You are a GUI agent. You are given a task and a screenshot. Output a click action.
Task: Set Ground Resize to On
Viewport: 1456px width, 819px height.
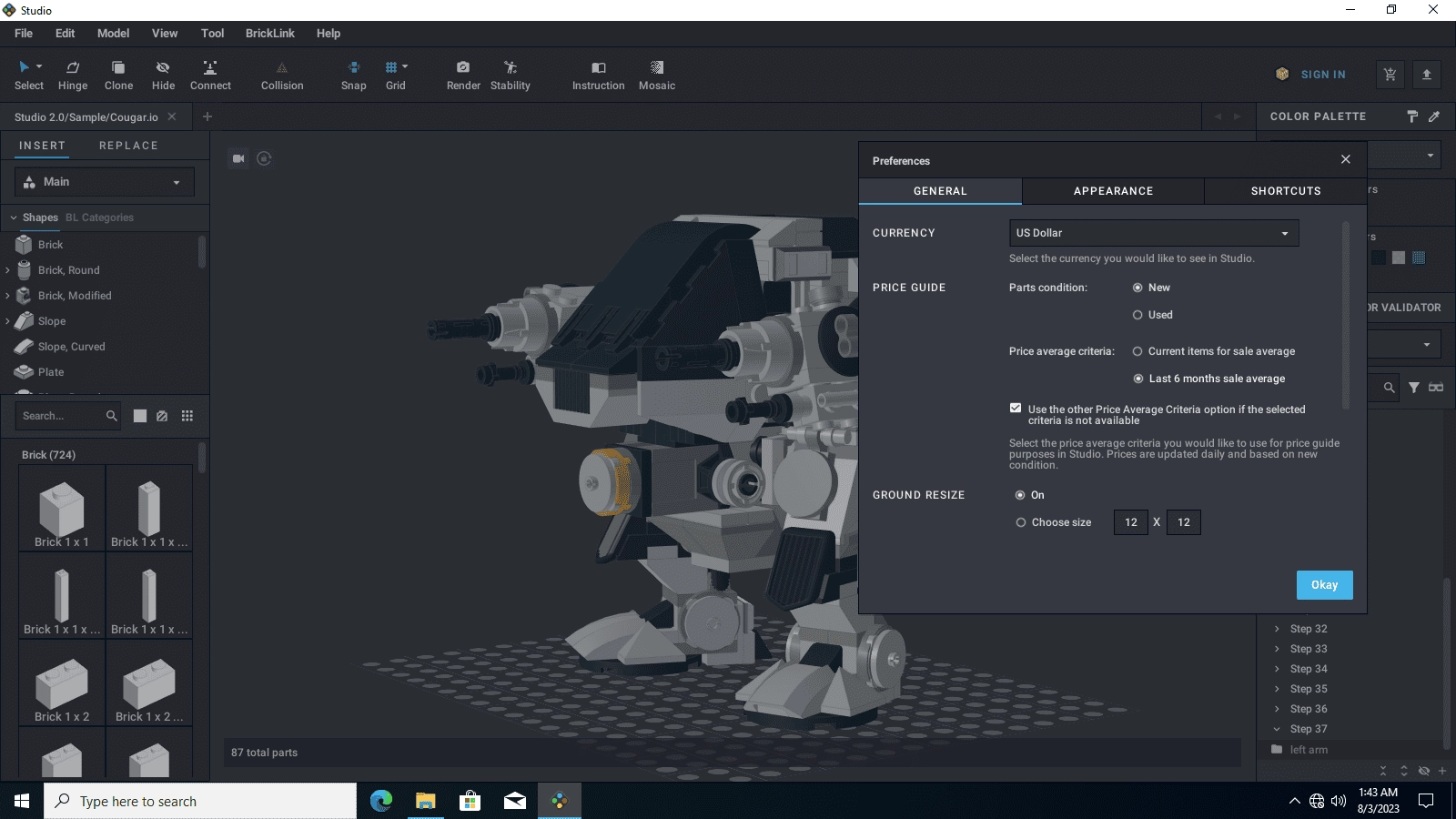click(x=1020, y=495)
